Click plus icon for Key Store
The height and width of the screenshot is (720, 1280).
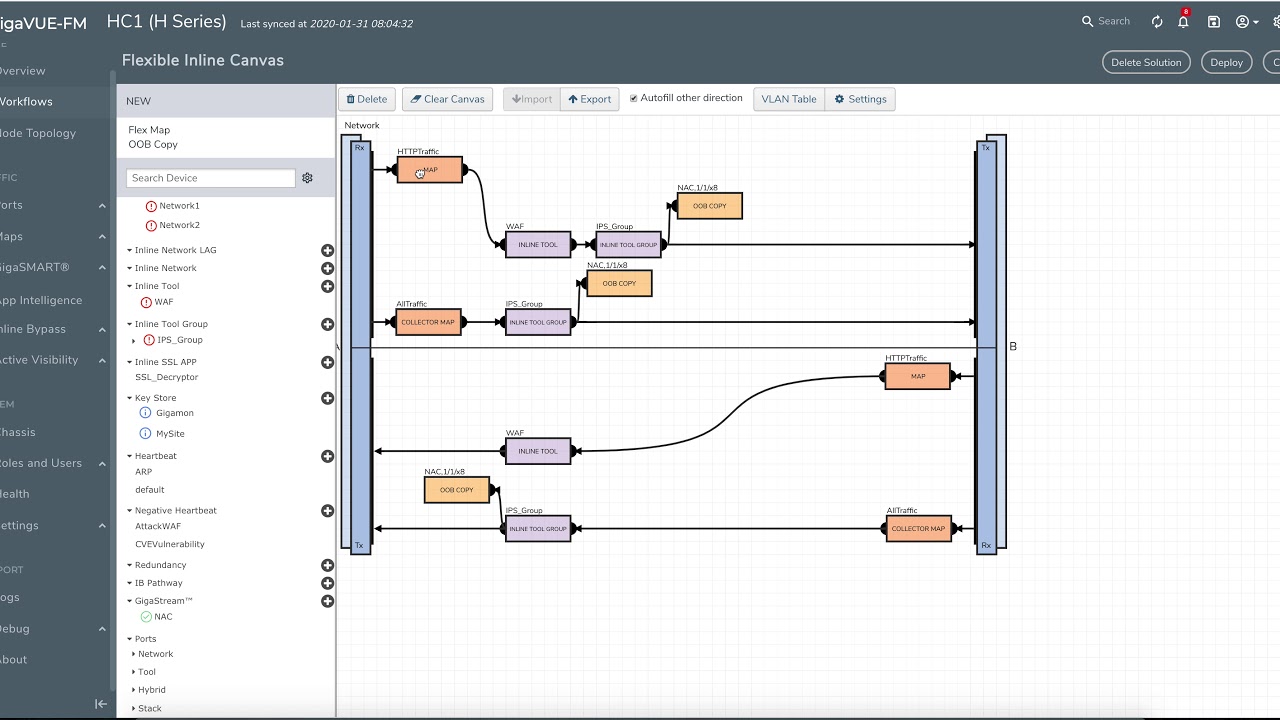(x=327, y=398)
